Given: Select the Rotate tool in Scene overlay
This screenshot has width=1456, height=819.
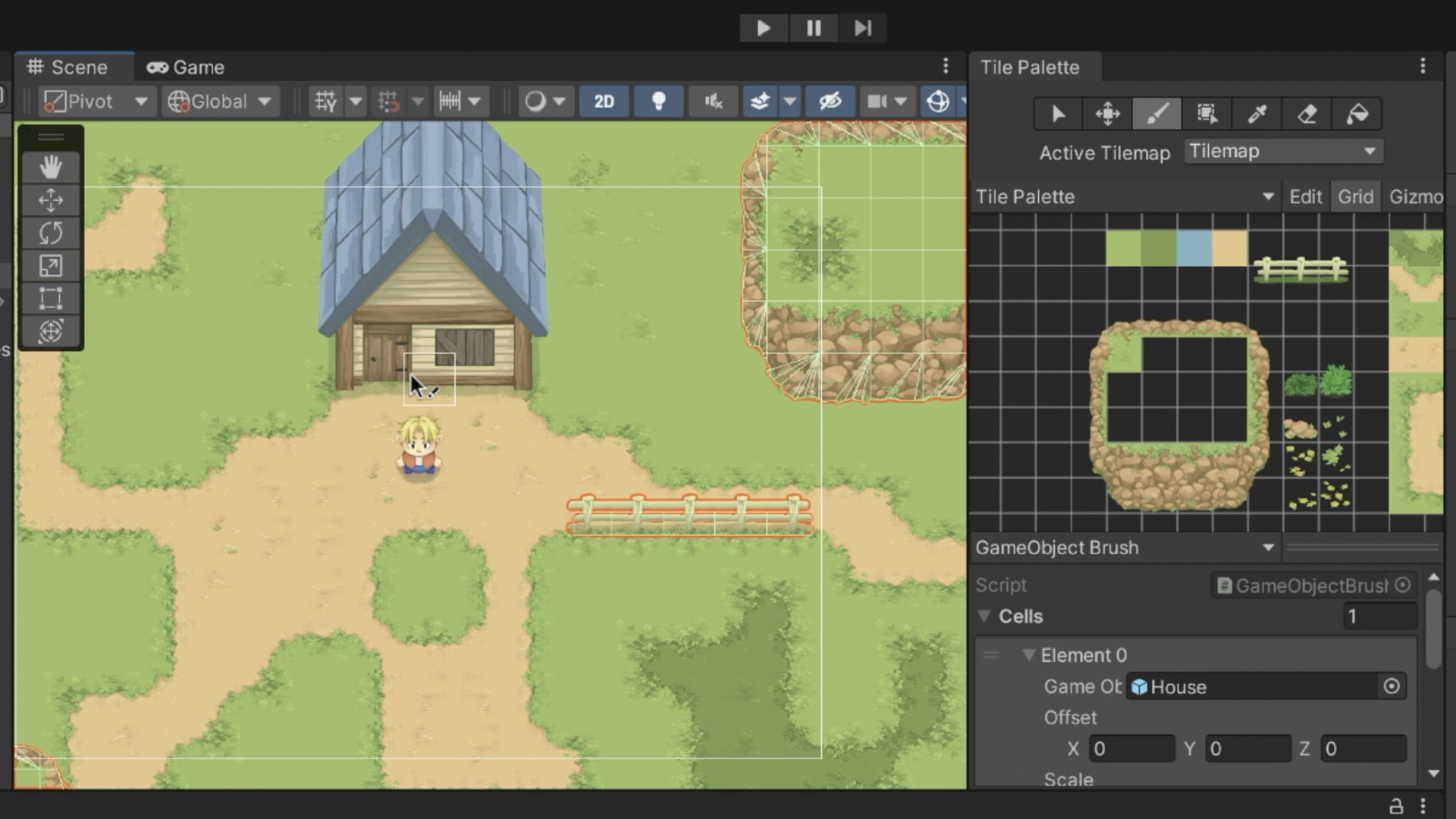Looking at the screenshot, I should tap(51, 233).
